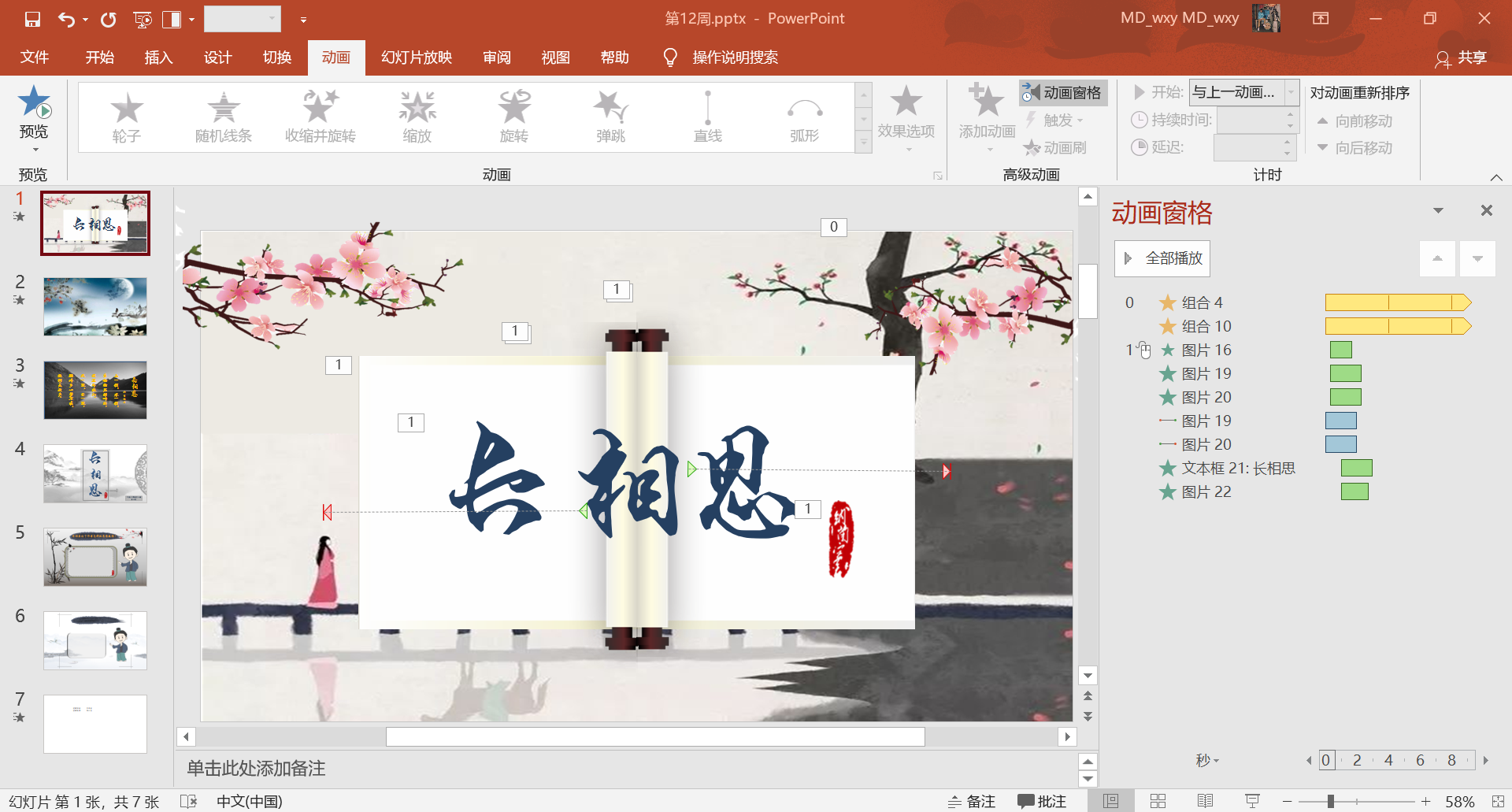The height and width of the screenshot is (812, 1512).
Task: Toggle the 动画窗格 animation pane button
Action: (1063, 93)
